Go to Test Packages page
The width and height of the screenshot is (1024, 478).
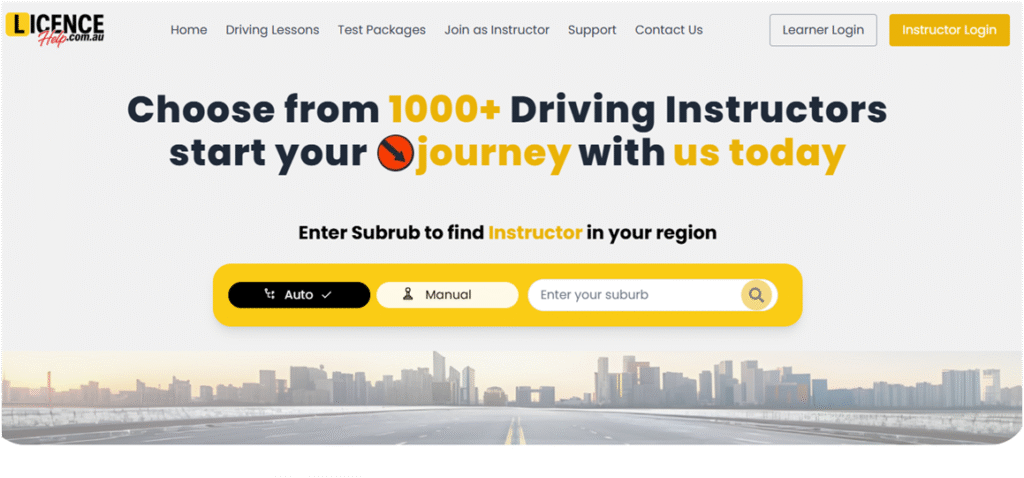(381, 30)
